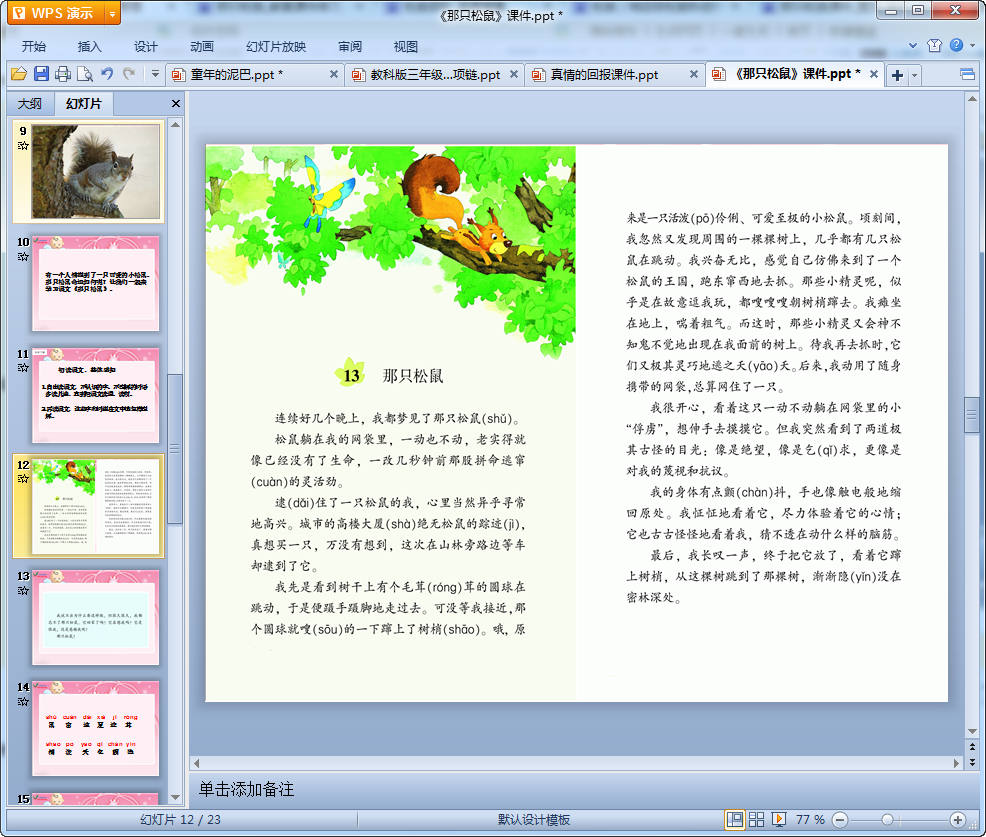Close the slide thumbnail panel
Image resolution: width=986 pixels, height=837 pixels.
point(175,104)
